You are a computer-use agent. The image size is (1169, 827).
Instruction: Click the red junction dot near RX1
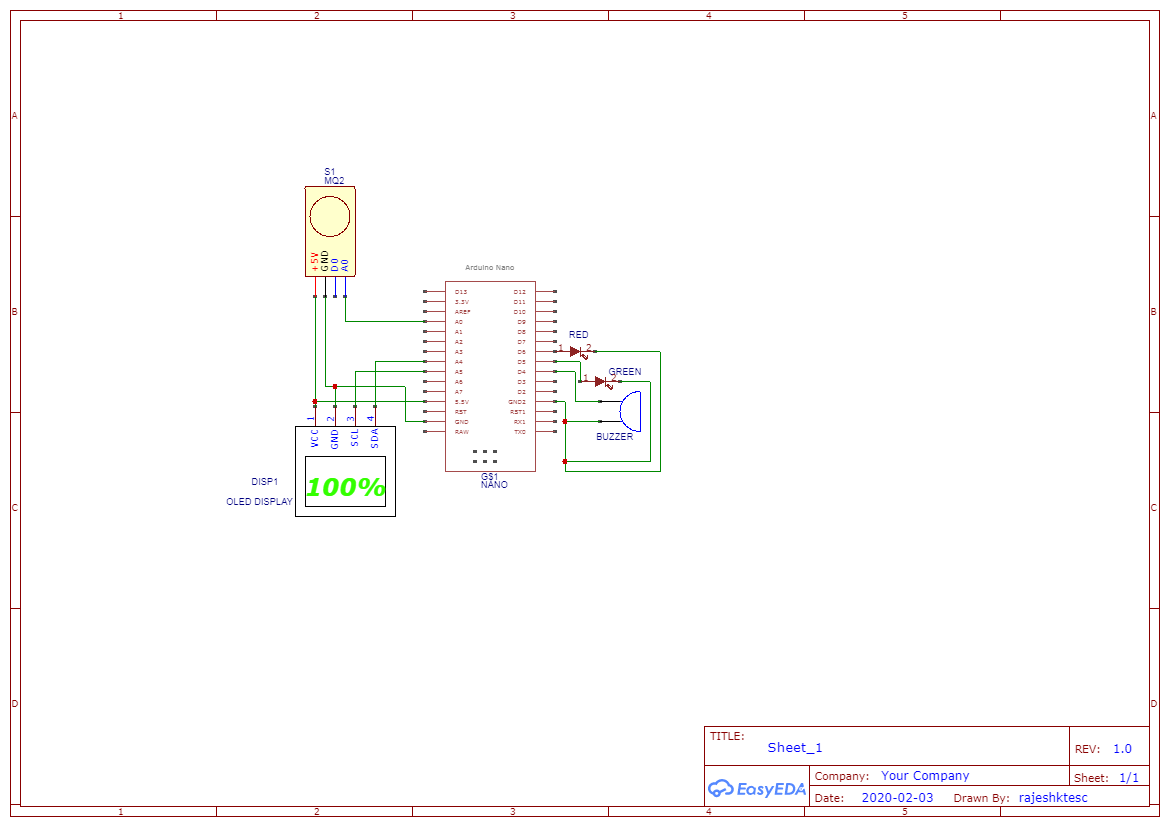(x=565, y=421)
